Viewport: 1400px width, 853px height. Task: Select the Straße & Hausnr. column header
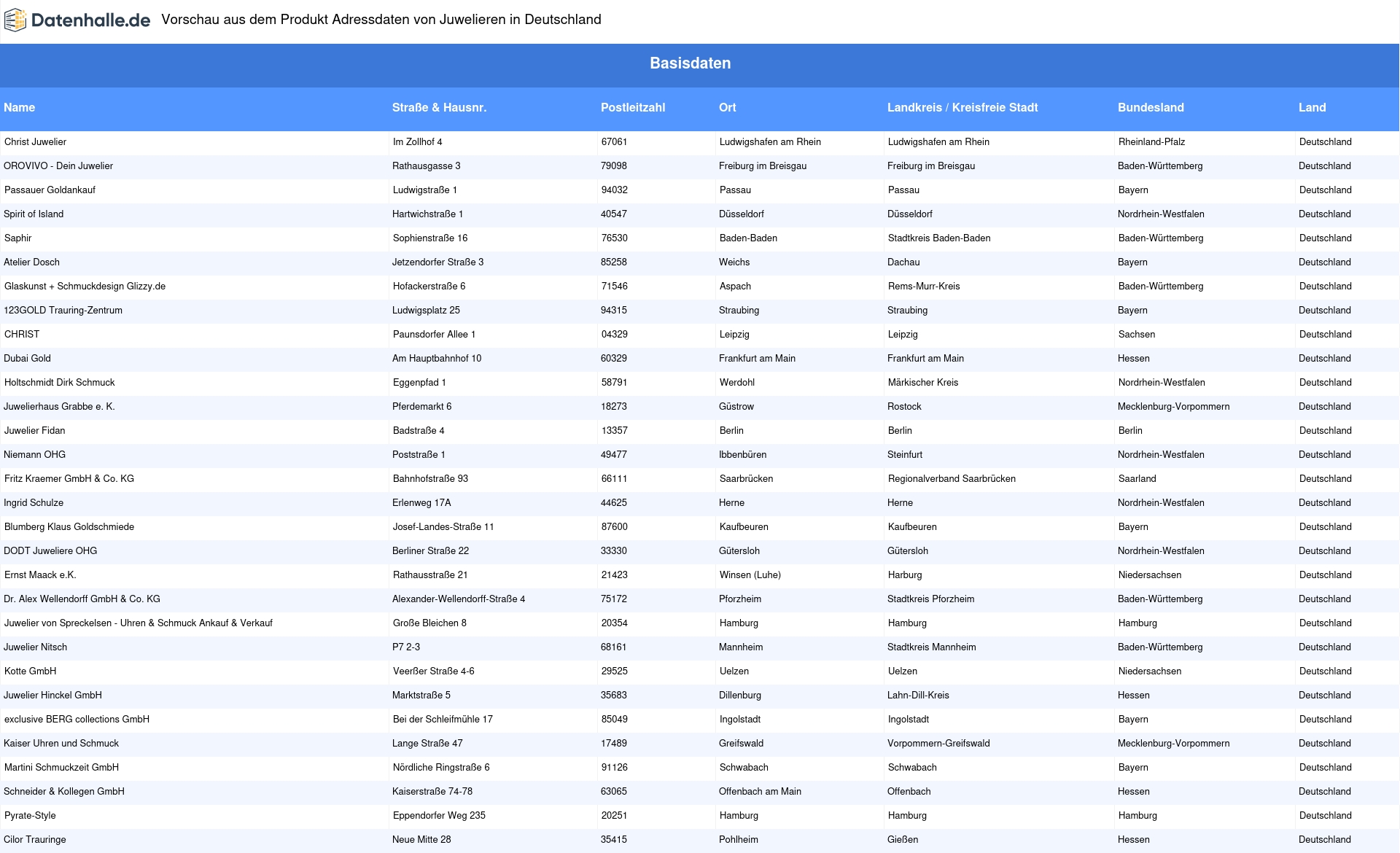439,107
